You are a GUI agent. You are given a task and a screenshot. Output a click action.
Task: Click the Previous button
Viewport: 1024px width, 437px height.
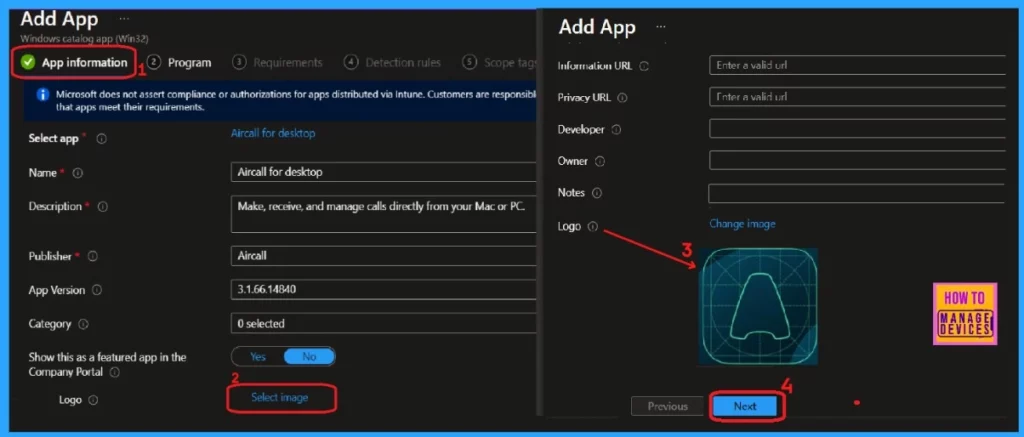tap(667, 406)
